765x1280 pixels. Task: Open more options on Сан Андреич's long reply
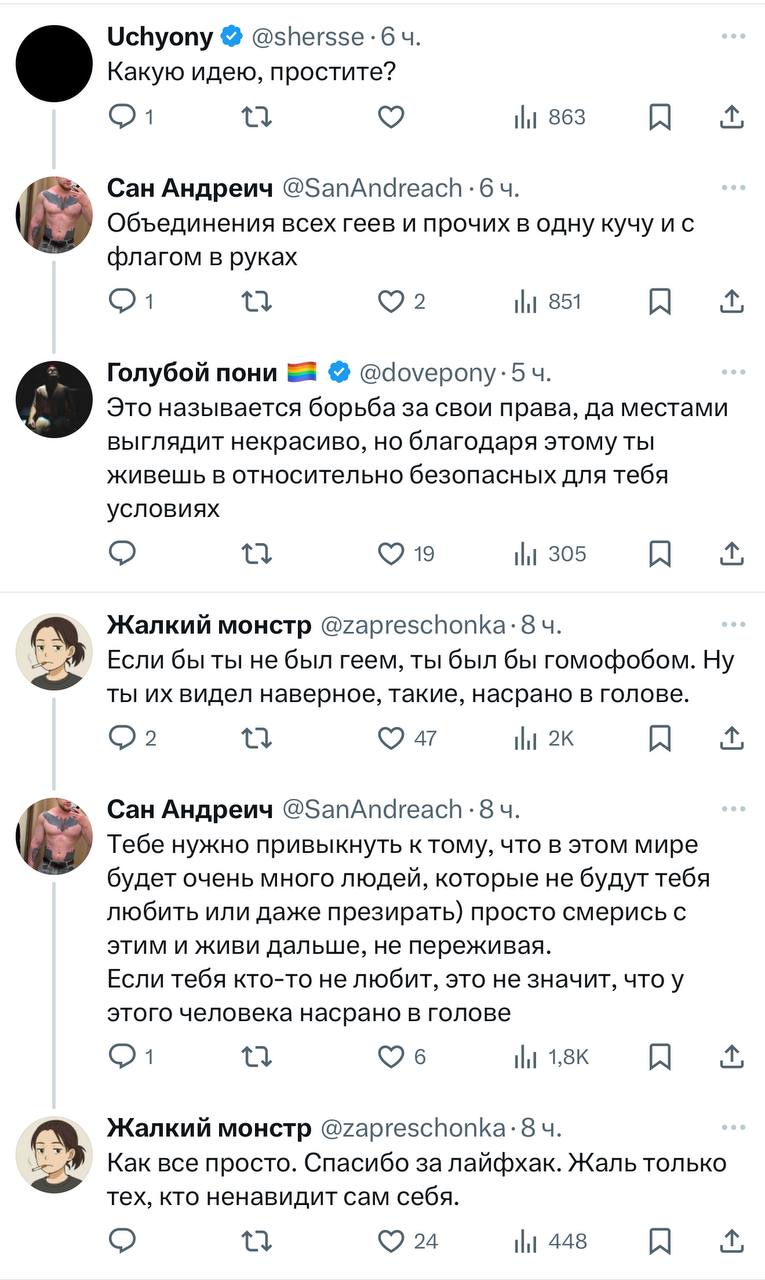tap(733, 810)
